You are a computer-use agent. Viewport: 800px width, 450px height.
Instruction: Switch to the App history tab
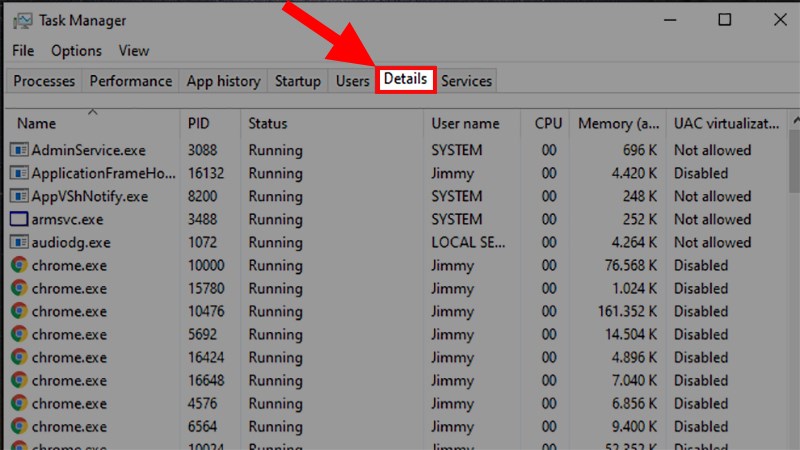[223, 81]
